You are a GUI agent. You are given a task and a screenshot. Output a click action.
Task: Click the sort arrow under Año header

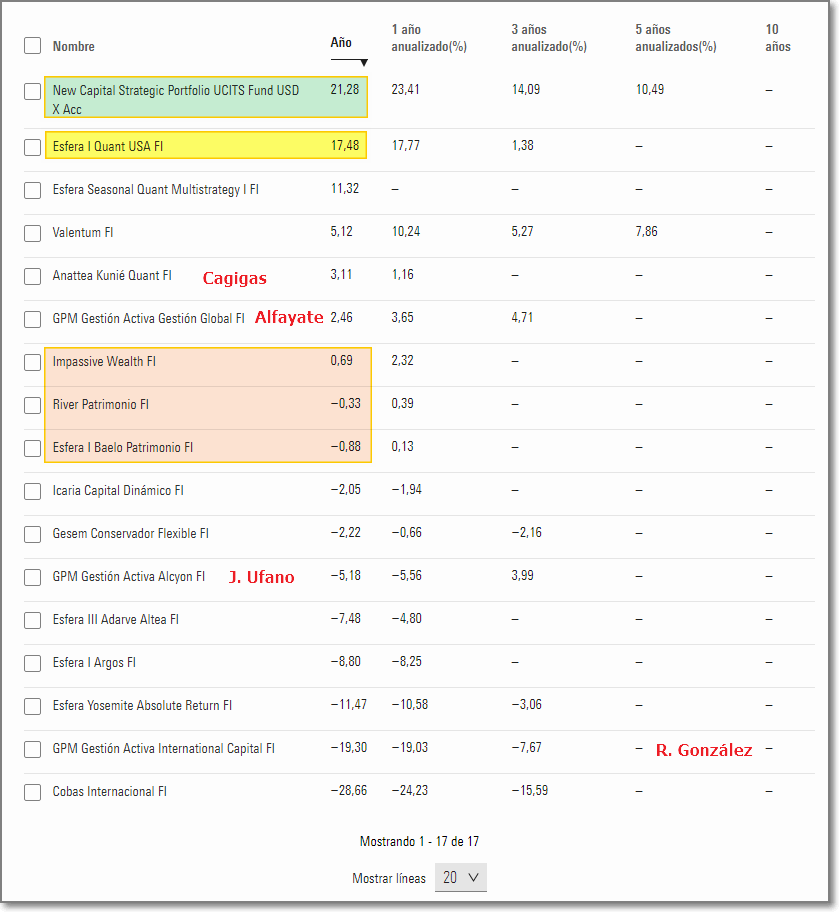pyautogui.click(x=364, y=62)
